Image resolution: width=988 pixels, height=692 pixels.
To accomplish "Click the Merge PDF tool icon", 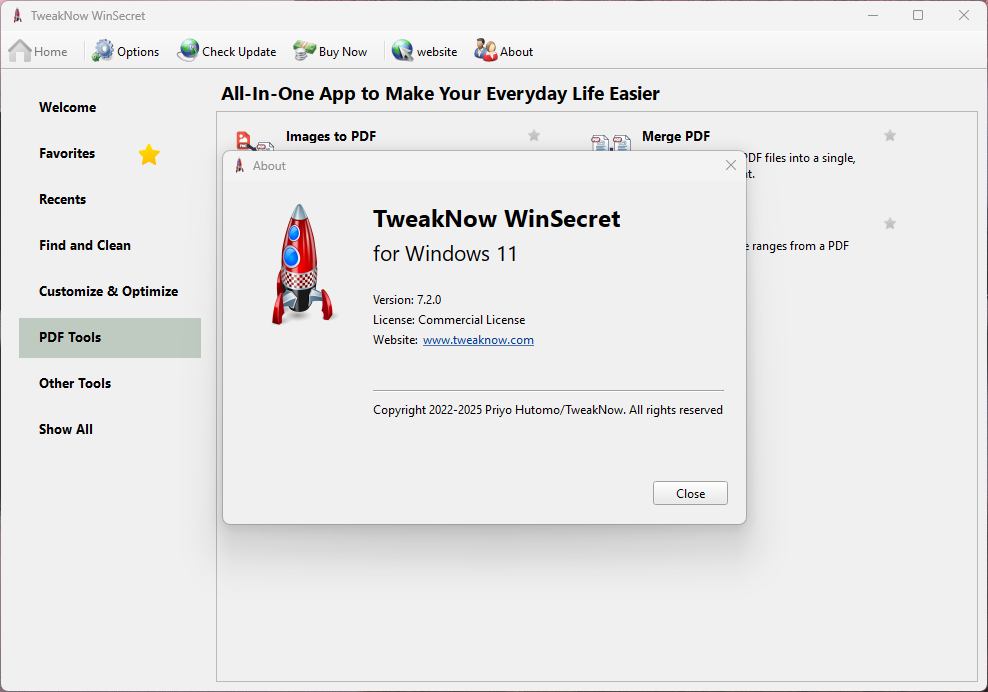I will pyautogui.click(x=611, y=142).
